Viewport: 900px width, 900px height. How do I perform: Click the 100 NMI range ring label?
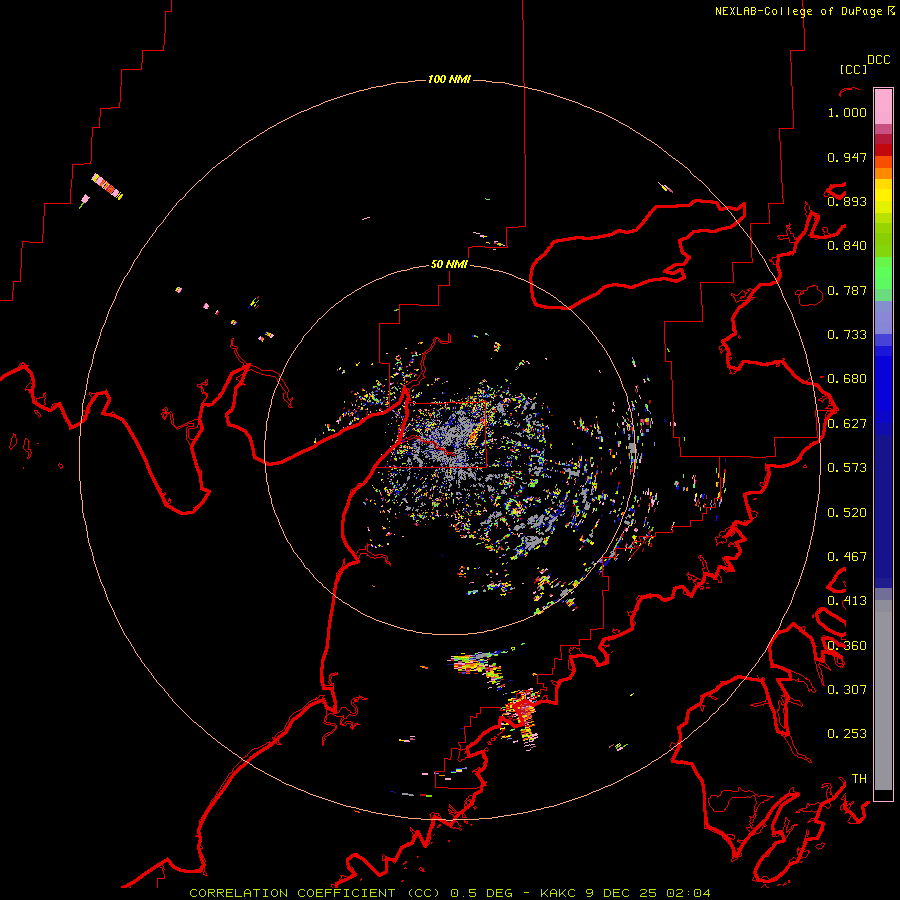click(x=449, y=79)
